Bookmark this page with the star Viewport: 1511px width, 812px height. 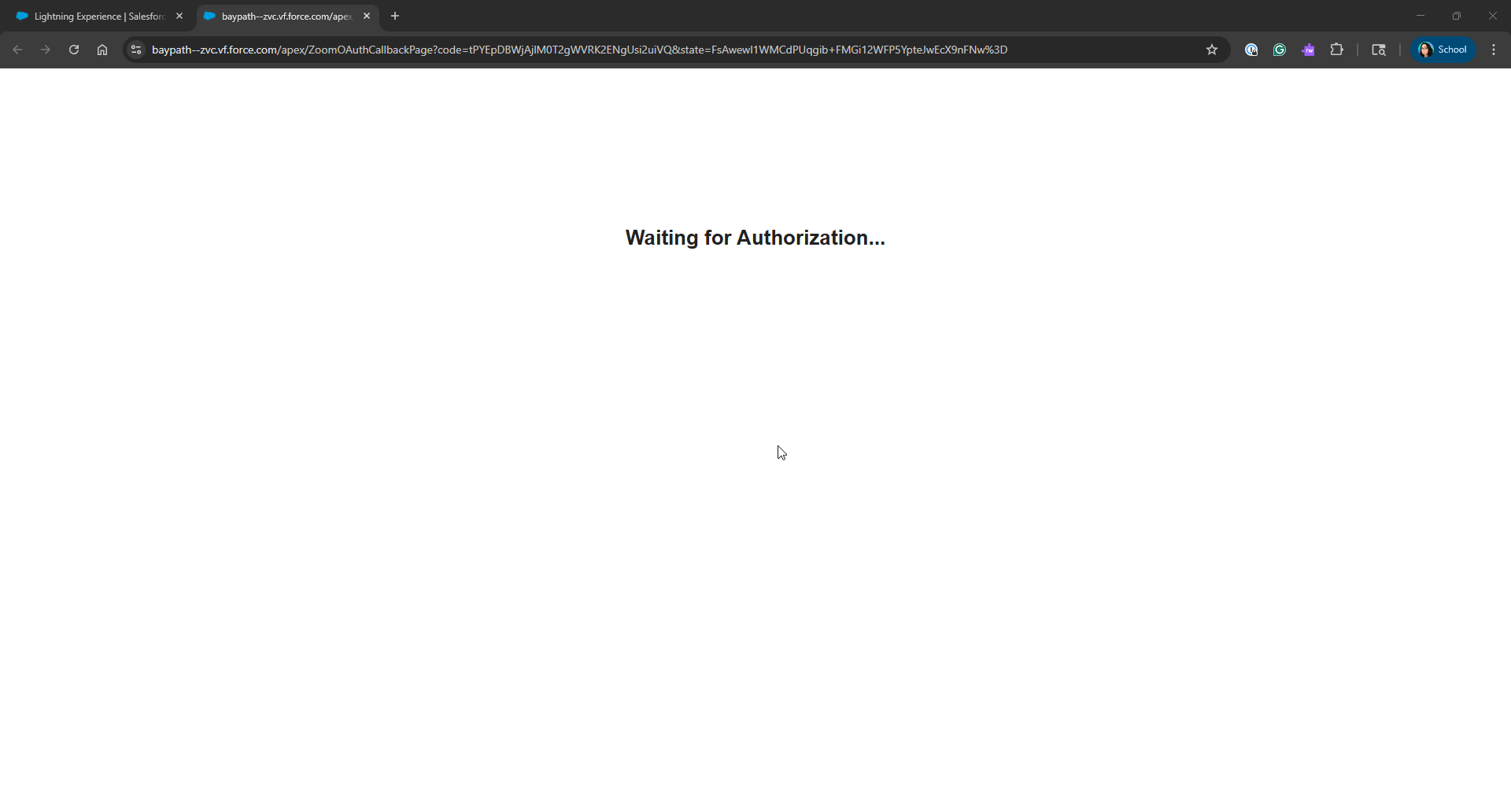tap(1212, 50)
